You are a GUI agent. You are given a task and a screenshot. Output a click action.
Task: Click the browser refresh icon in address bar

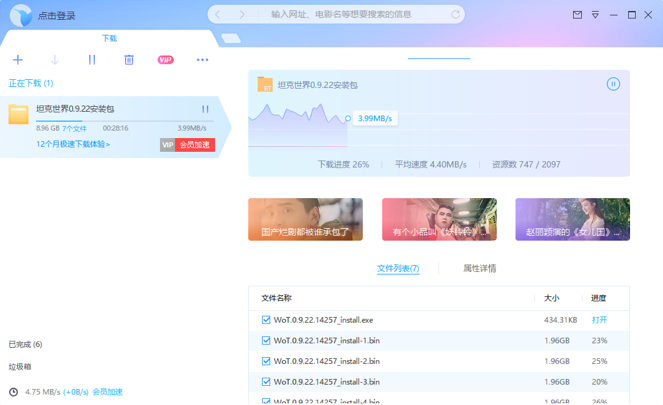[x=455, y=14]
